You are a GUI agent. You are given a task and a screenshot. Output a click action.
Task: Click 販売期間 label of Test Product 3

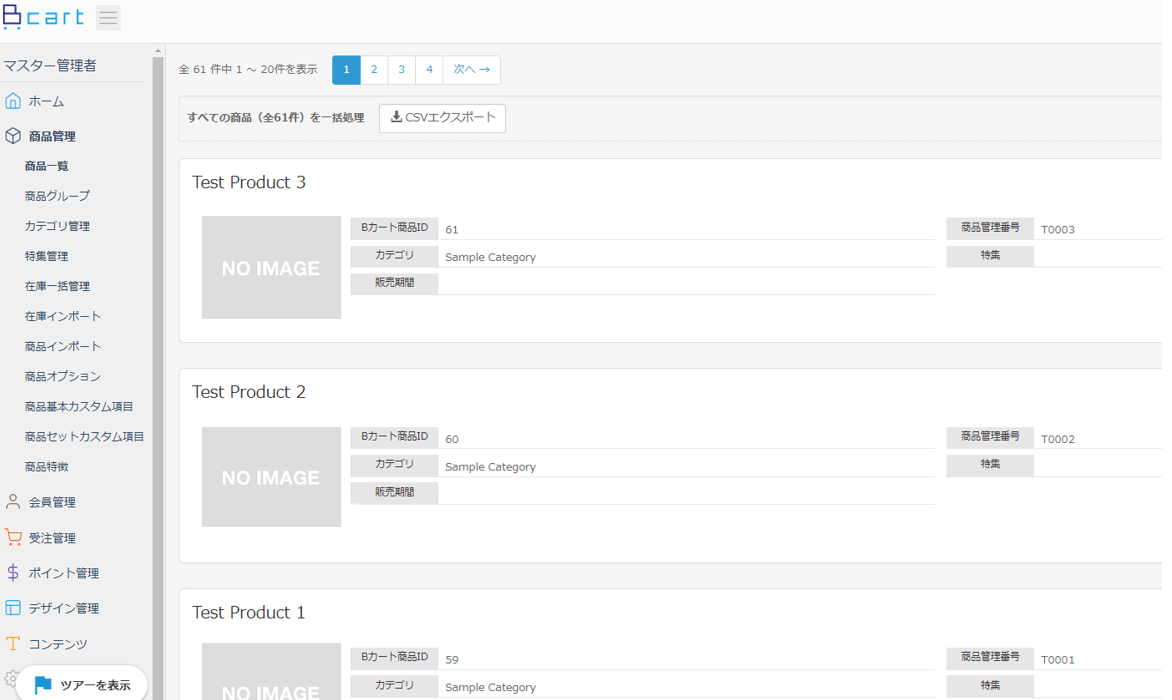395,283
